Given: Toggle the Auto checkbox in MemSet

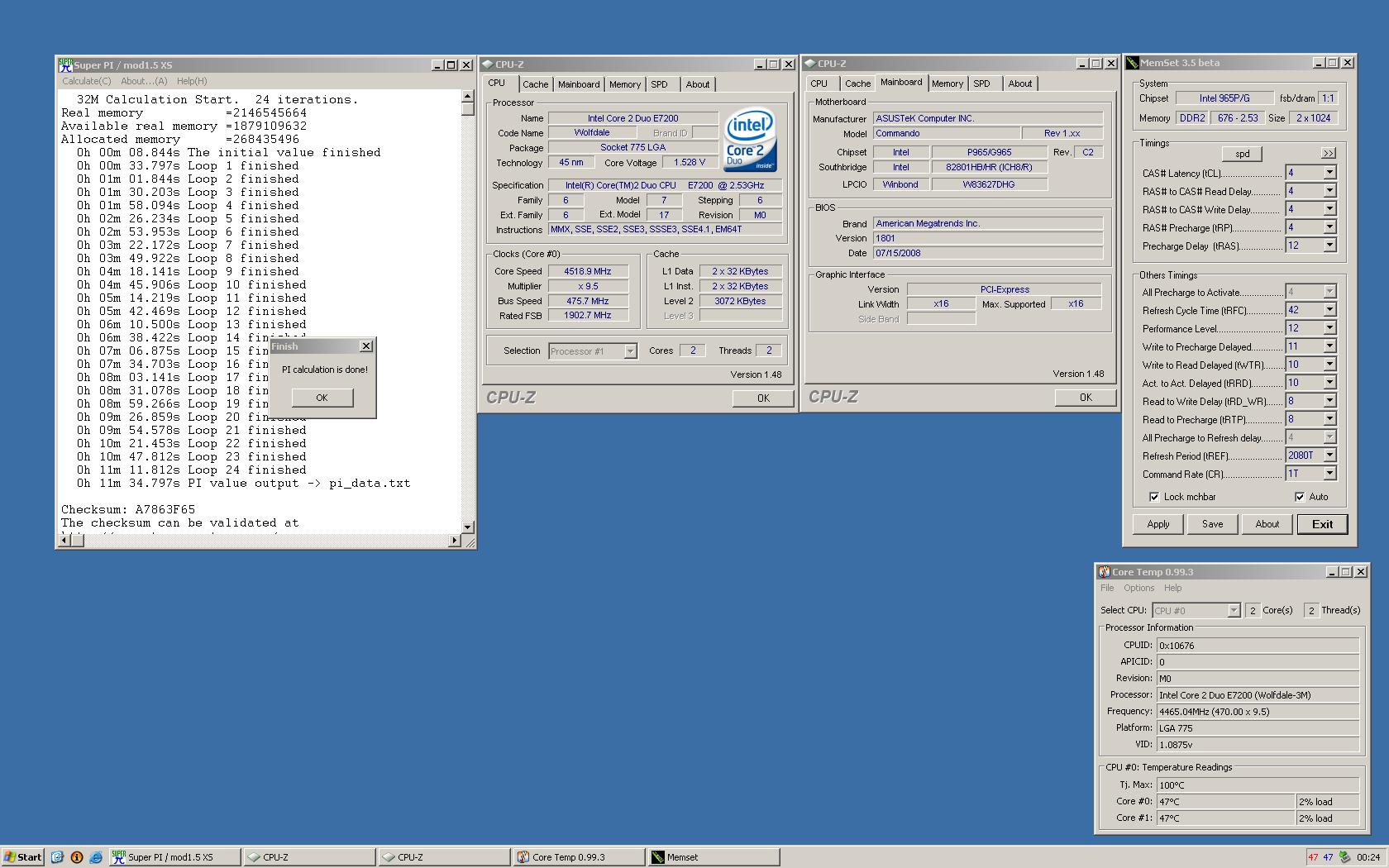Looking at the screenshot, I should [1300, 497].
